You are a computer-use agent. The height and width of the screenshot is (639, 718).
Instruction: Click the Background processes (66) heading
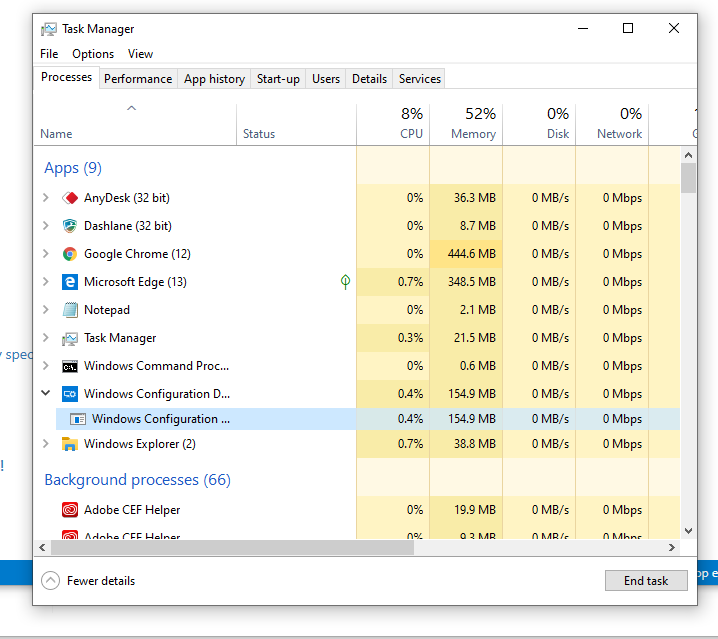click(x=137, y=480)
